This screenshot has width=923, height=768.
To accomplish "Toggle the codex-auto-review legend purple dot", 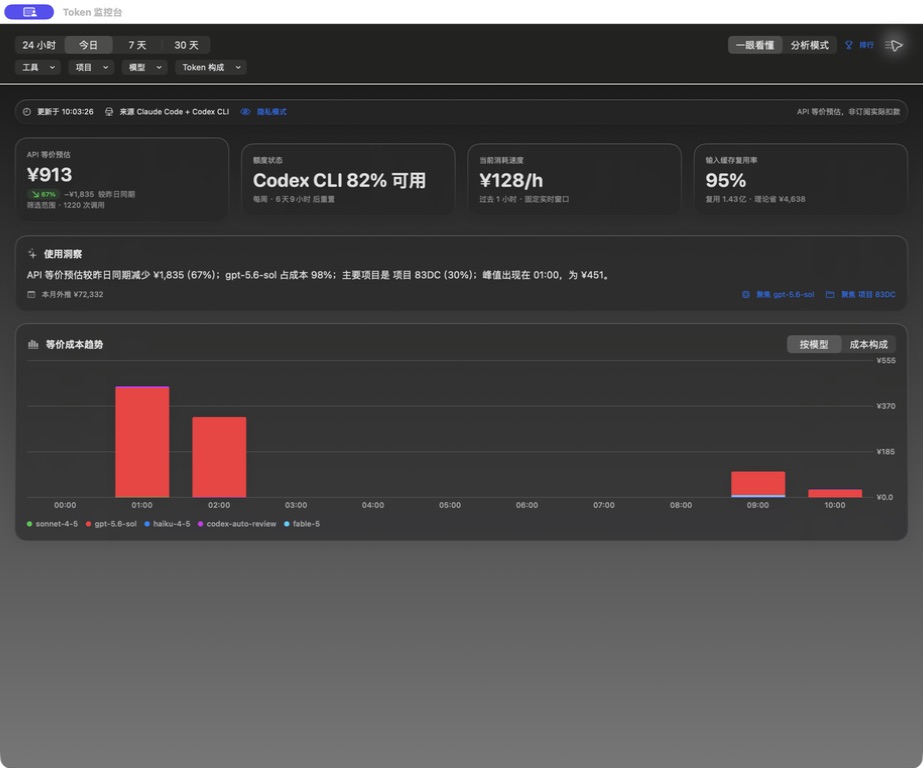I will coord(200,524).
